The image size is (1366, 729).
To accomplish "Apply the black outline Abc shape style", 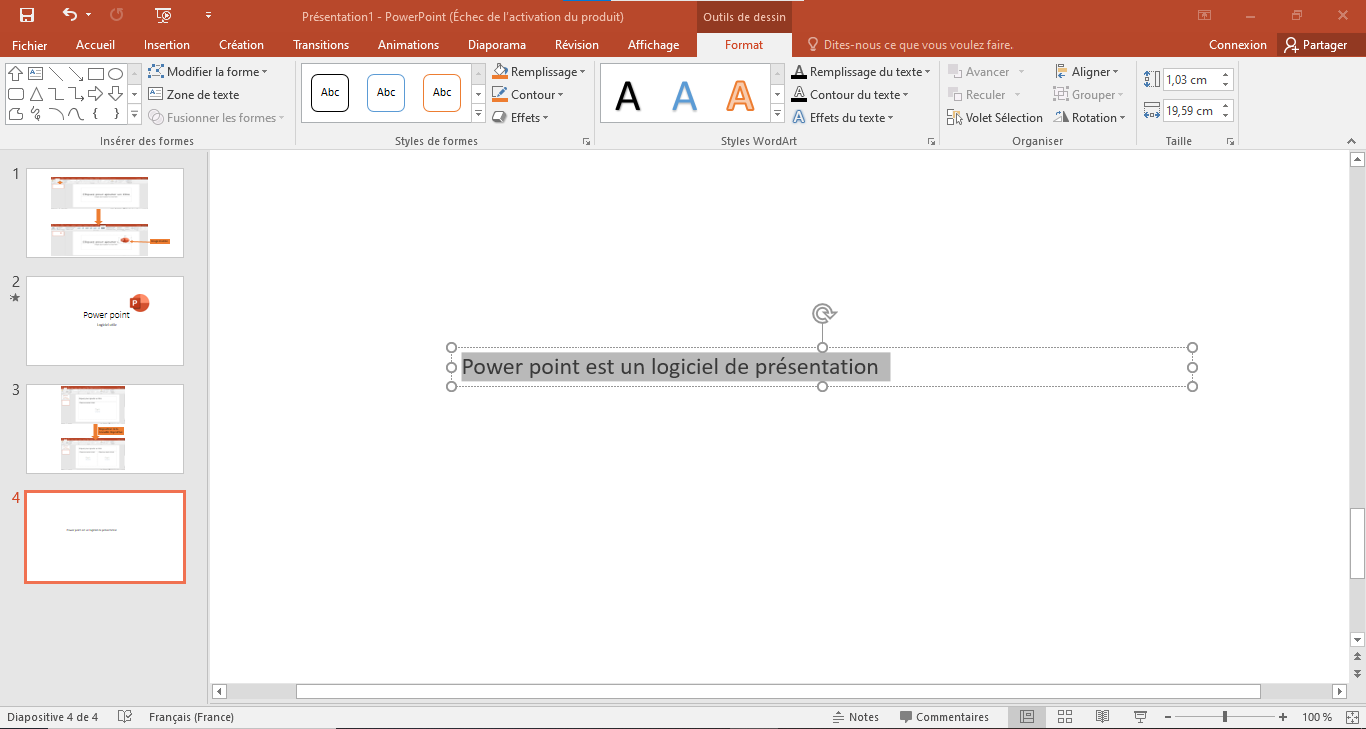I will [330, 93].
